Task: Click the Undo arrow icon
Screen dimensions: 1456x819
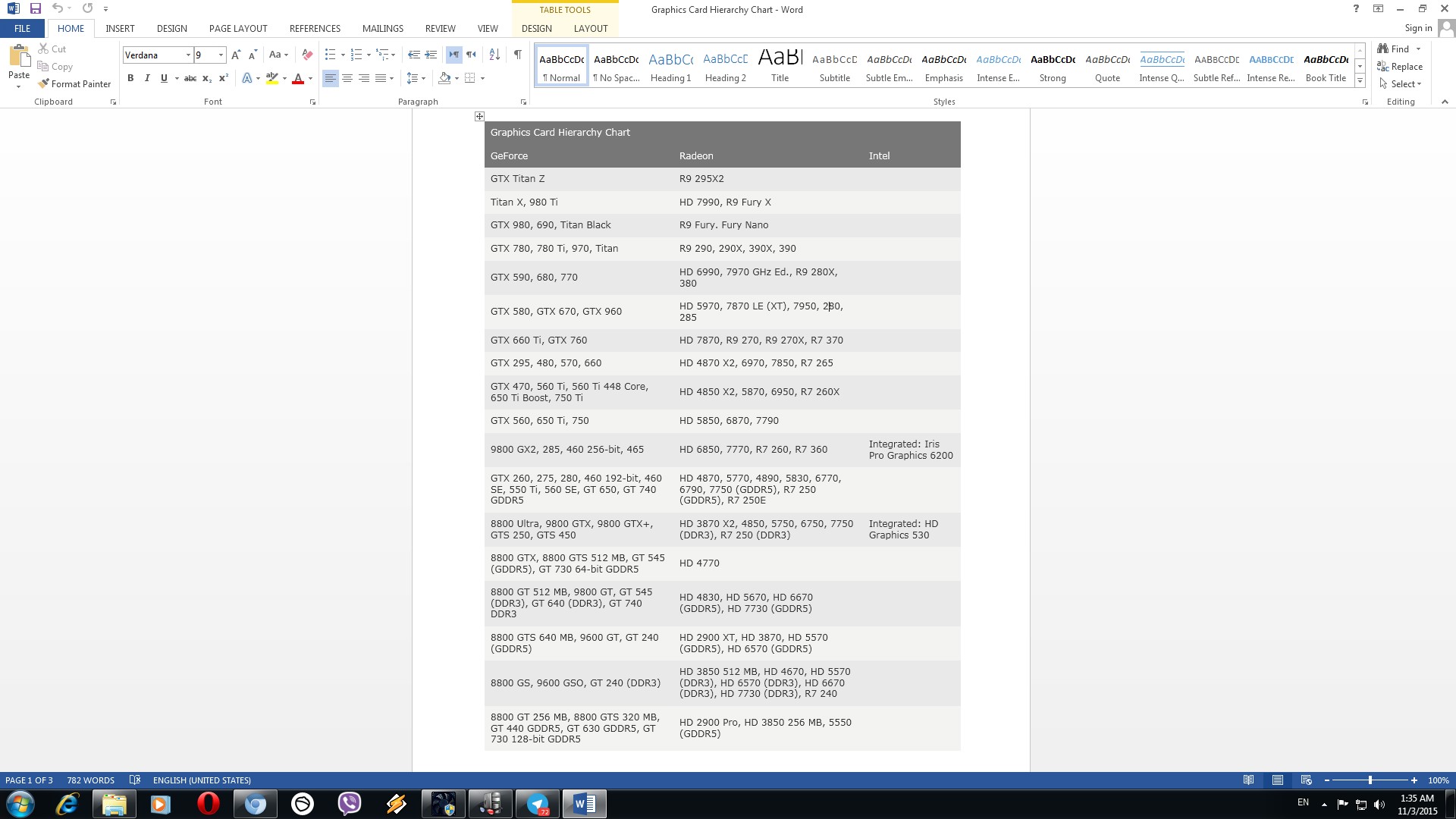Action: click(58, 8)
